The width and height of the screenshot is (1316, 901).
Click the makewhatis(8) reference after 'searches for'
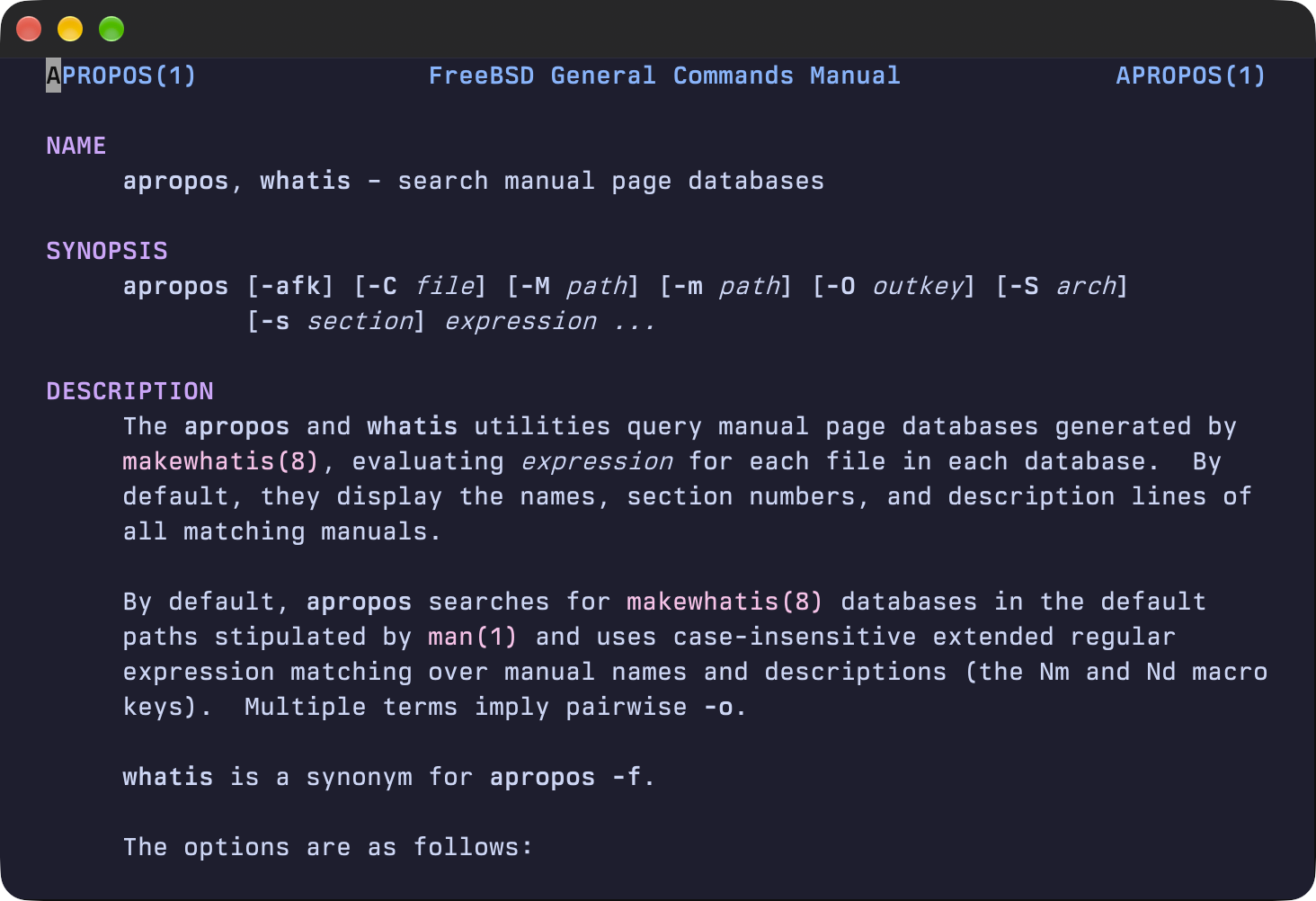[x=725, y=602]
